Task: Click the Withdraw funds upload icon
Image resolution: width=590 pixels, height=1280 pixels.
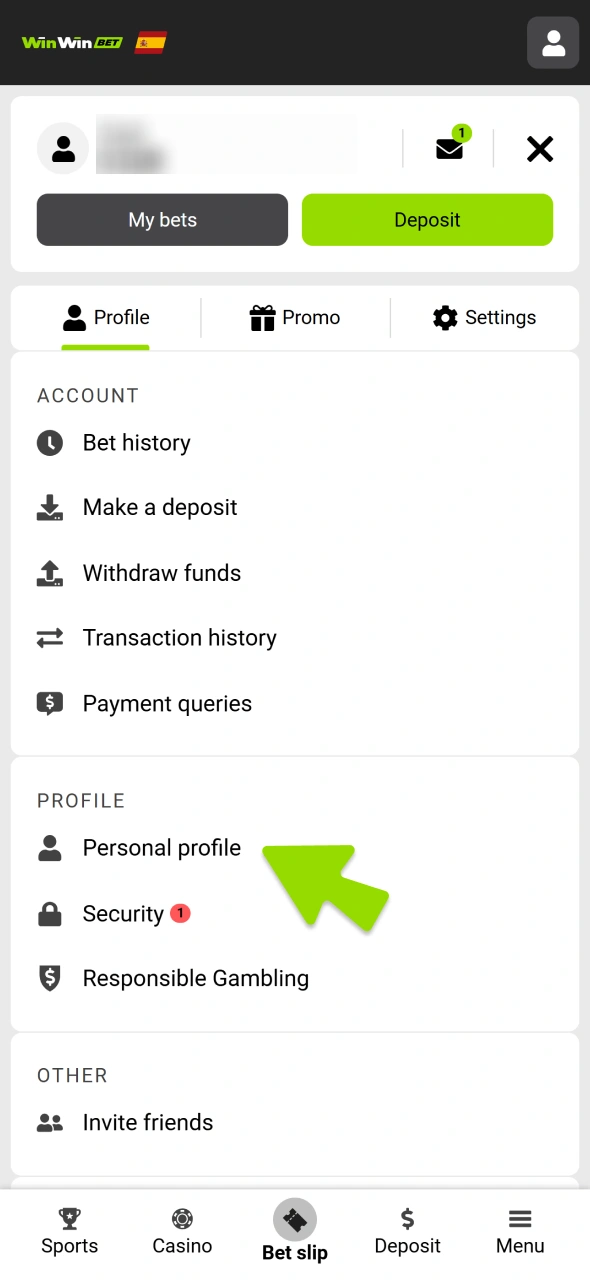Action: [x=50, y=573]
